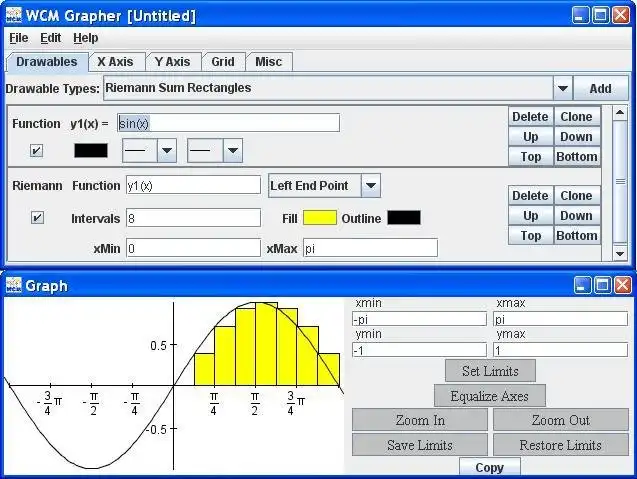
Task: Click the Graph xmin input field
Action: (x=419, y=319)
